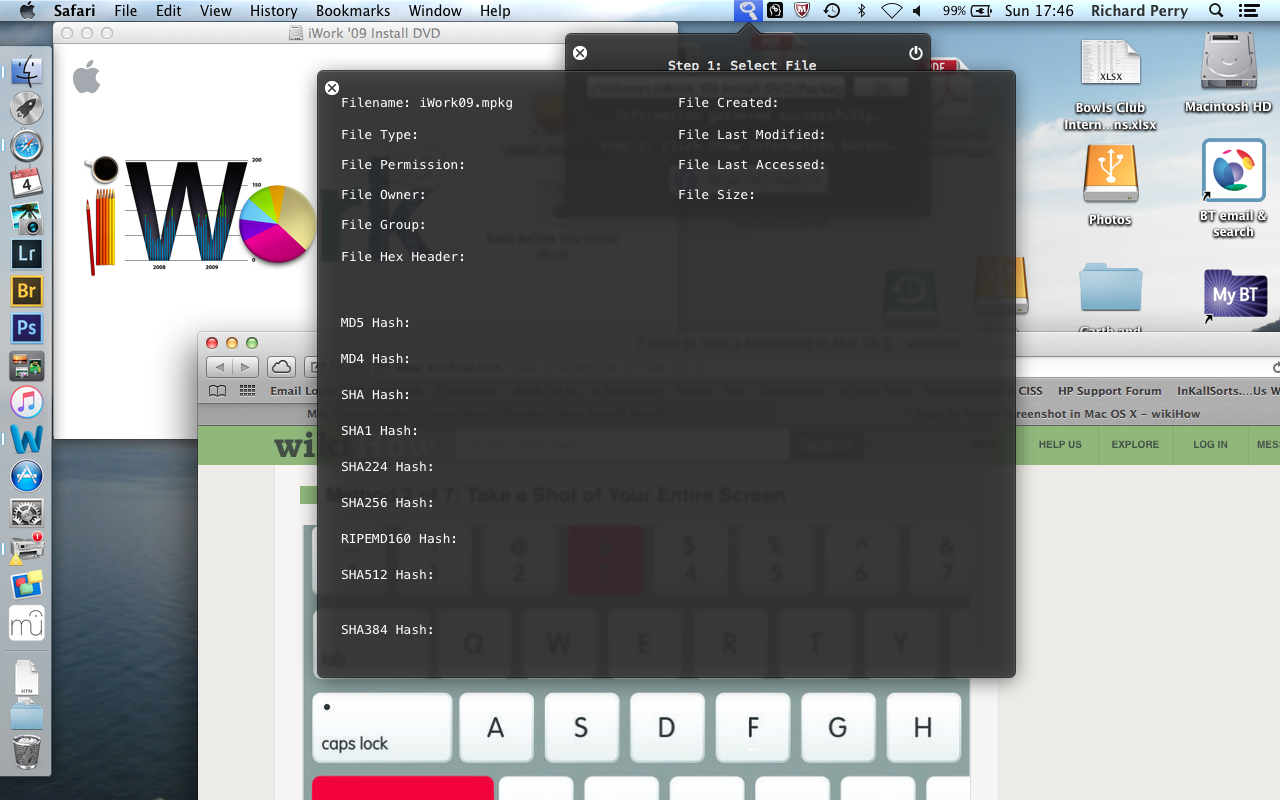
Task: Click the Safari forward arrow button
Action: coord(246,367)
